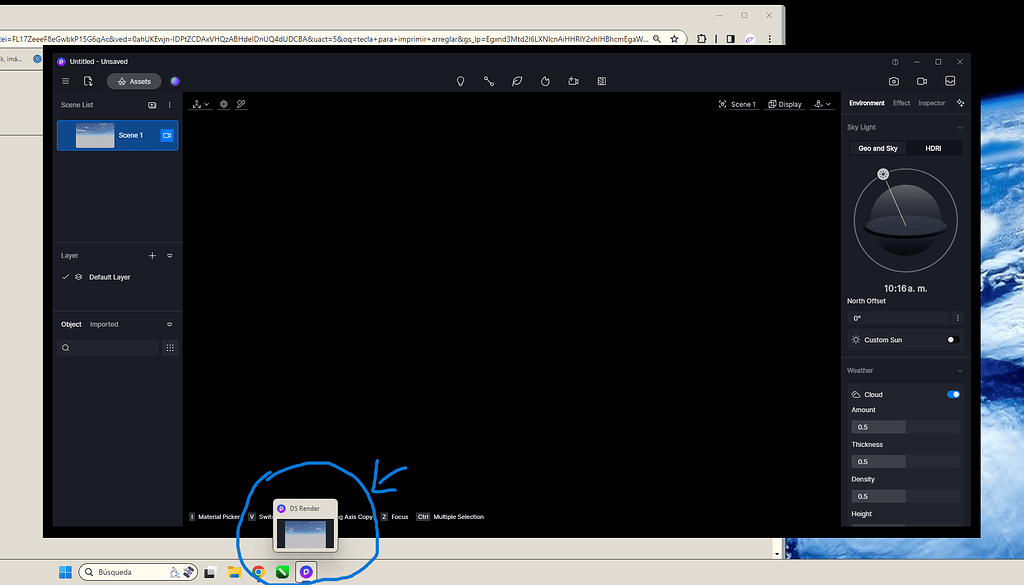Collapse the Sky Light section
The height and width of the screenshot is (585, 1024).
[x=958, y=127]
